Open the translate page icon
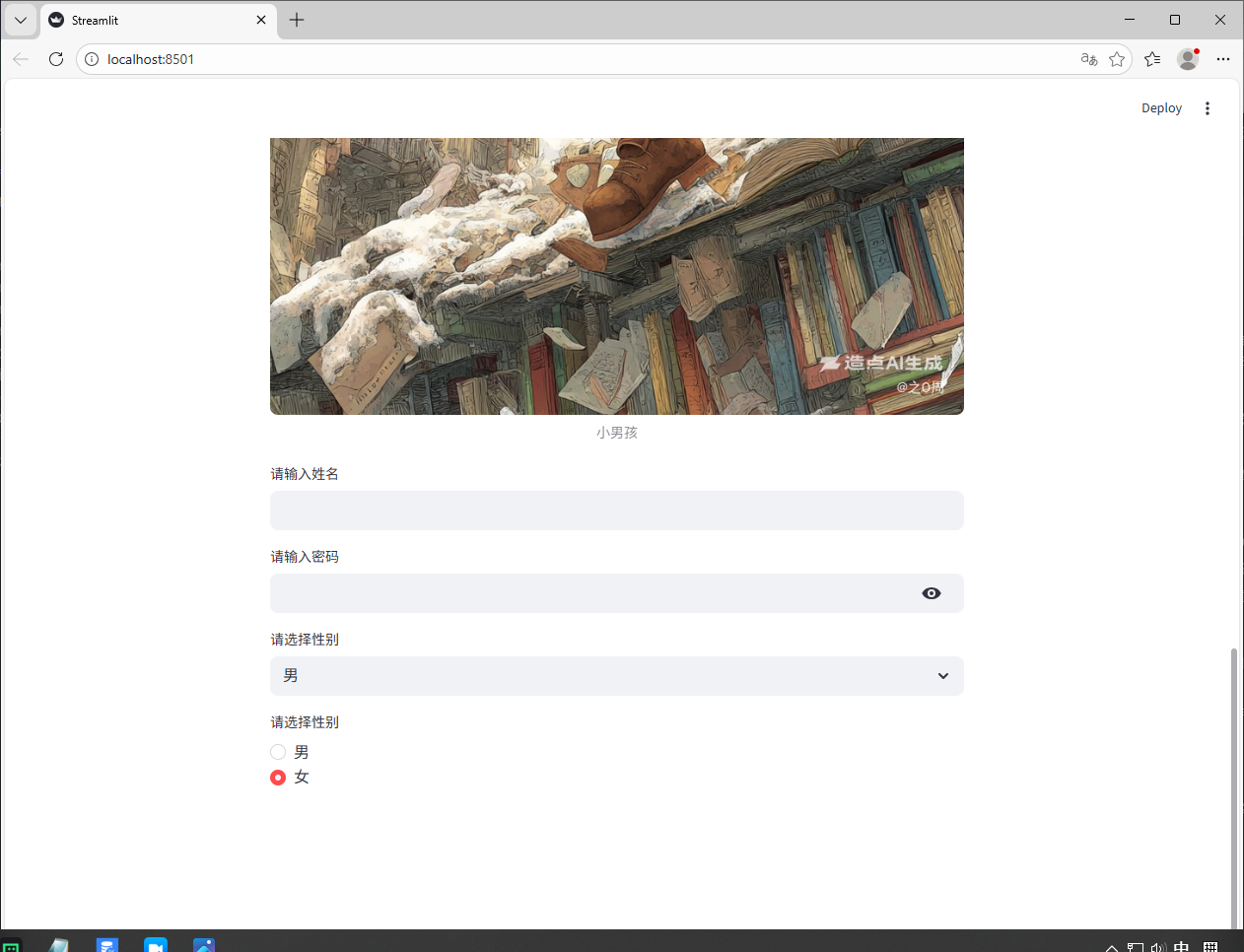Image resolution: width=1244 pixels, height=952 pixels. 1089,59
